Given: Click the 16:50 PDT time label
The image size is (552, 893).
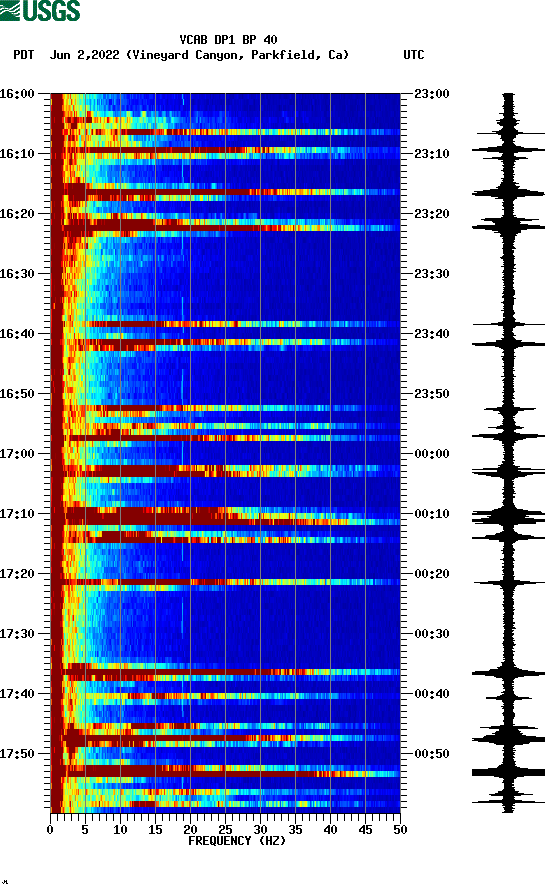Looking at the screenshot, I should 17,394.
